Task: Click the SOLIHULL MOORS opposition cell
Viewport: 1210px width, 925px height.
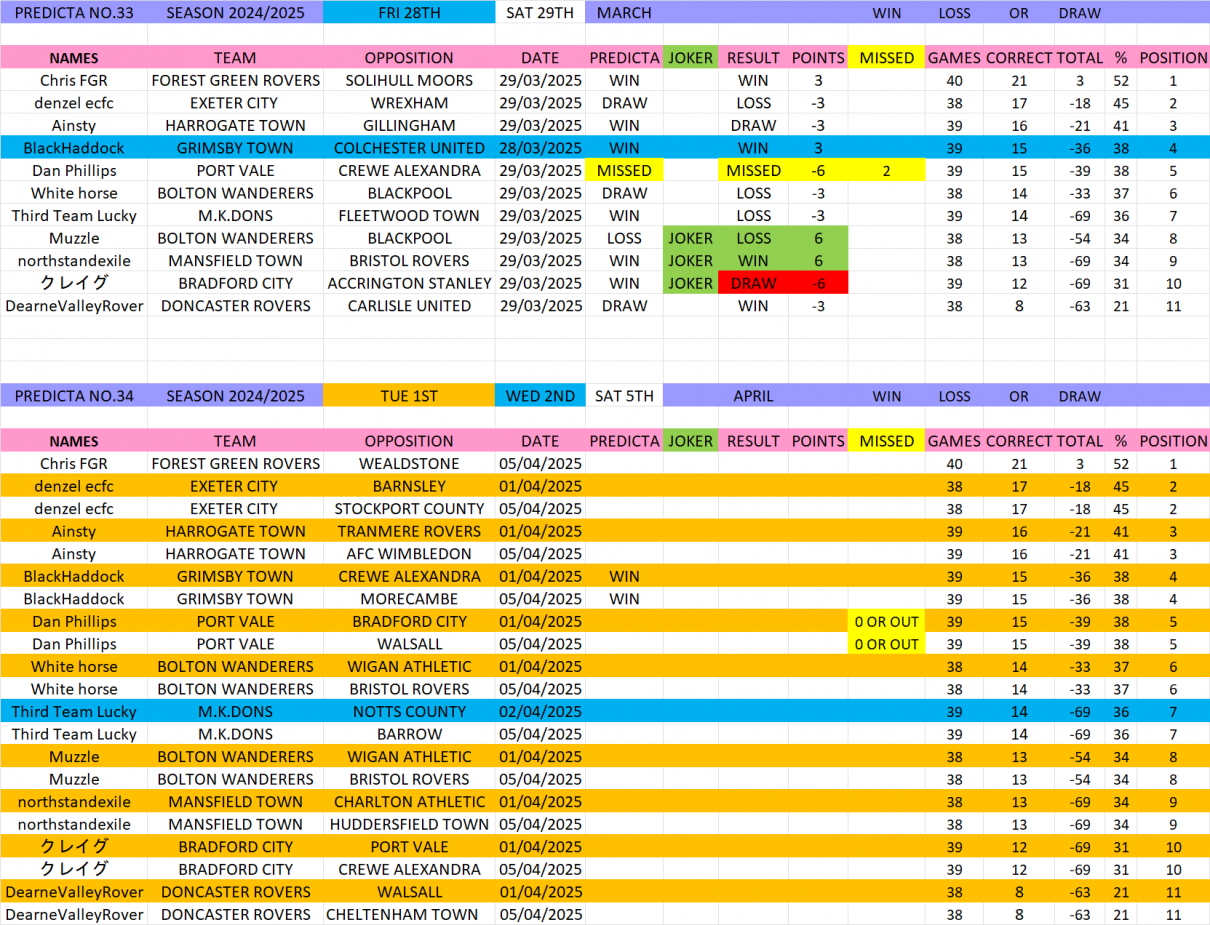Action: [x=409, y=80]
